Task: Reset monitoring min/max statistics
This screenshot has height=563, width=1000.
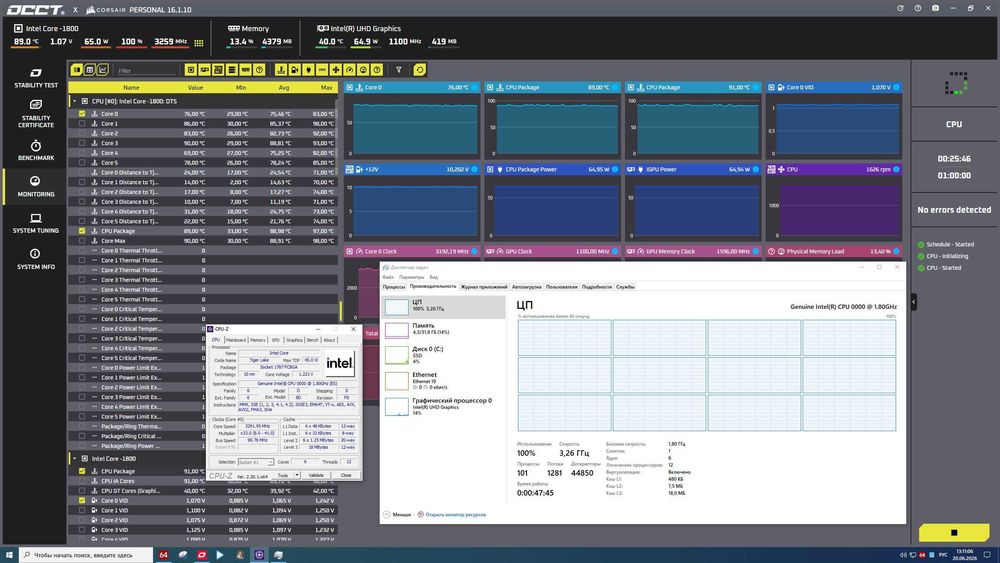Action: [x=419, y=69]
